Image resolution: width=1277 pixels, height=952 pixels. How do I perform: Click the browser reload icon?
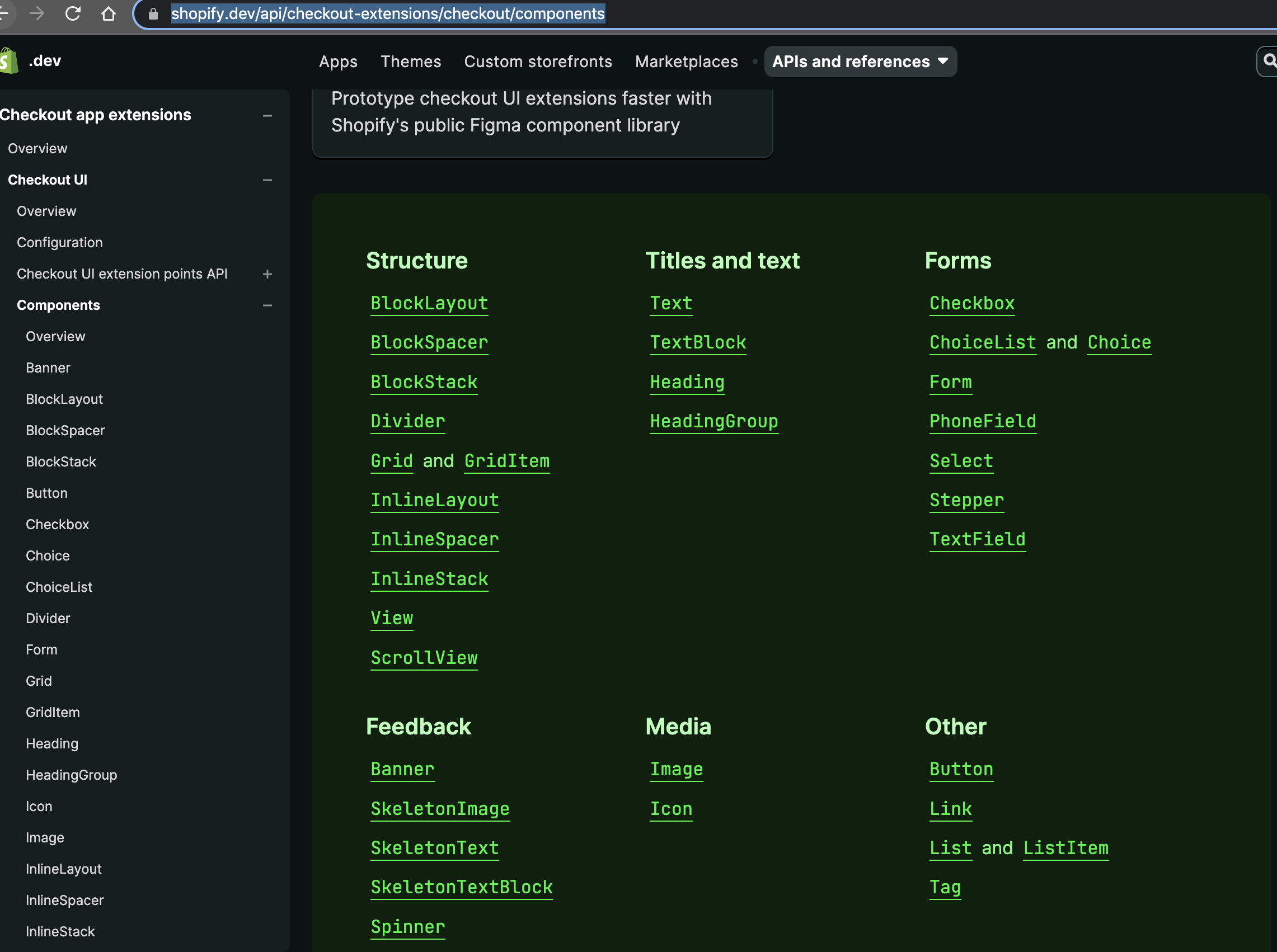[73, 13]
